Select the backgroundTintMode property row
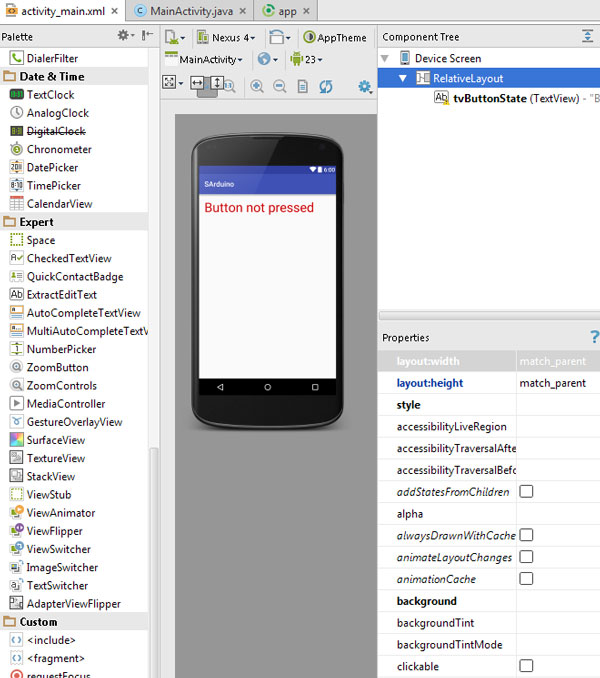Image resolution: width=600 pixels, height=678 pixels. (489, 645)
